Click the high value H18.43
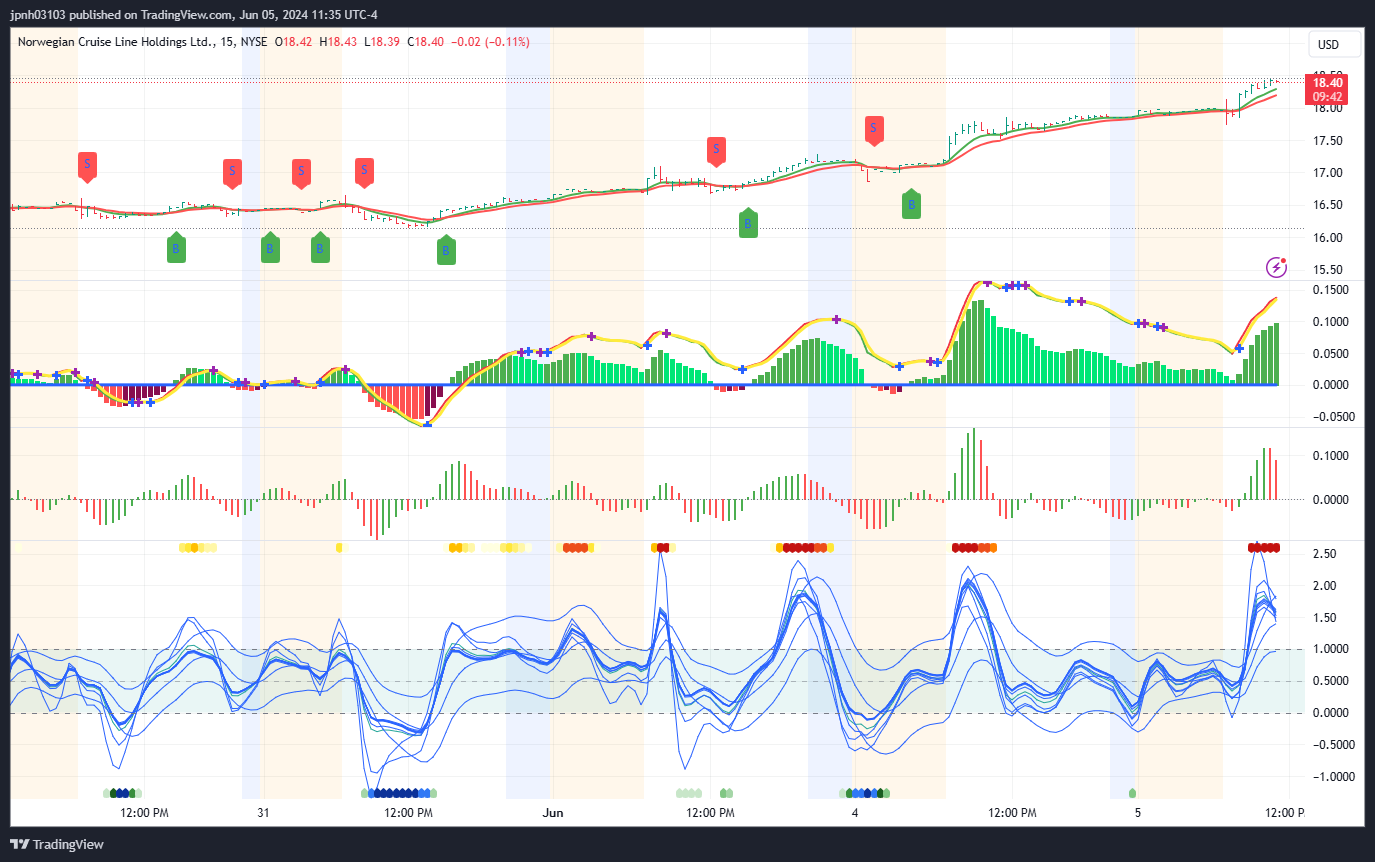 point(338,42)
